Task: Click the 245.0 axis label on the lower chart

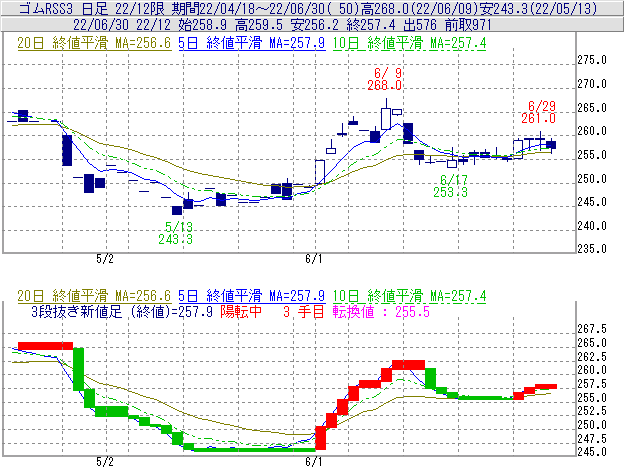Action: pos(592,452)
